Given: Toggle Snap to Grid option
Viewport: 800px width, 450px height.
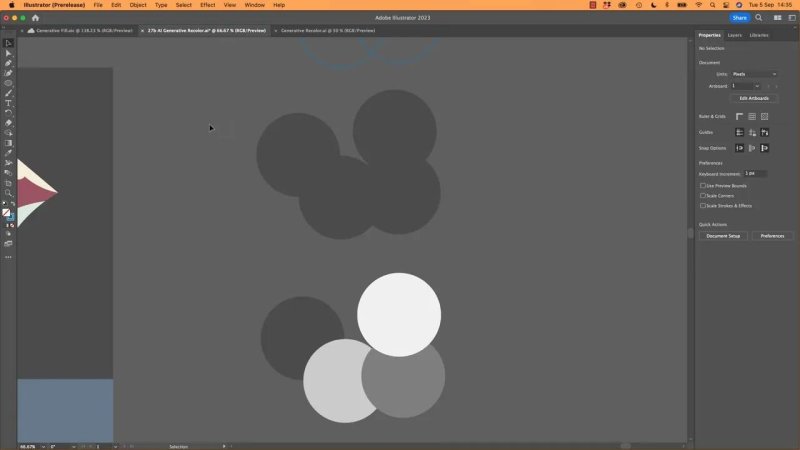Looking at the screenshot, I should 764,148.
